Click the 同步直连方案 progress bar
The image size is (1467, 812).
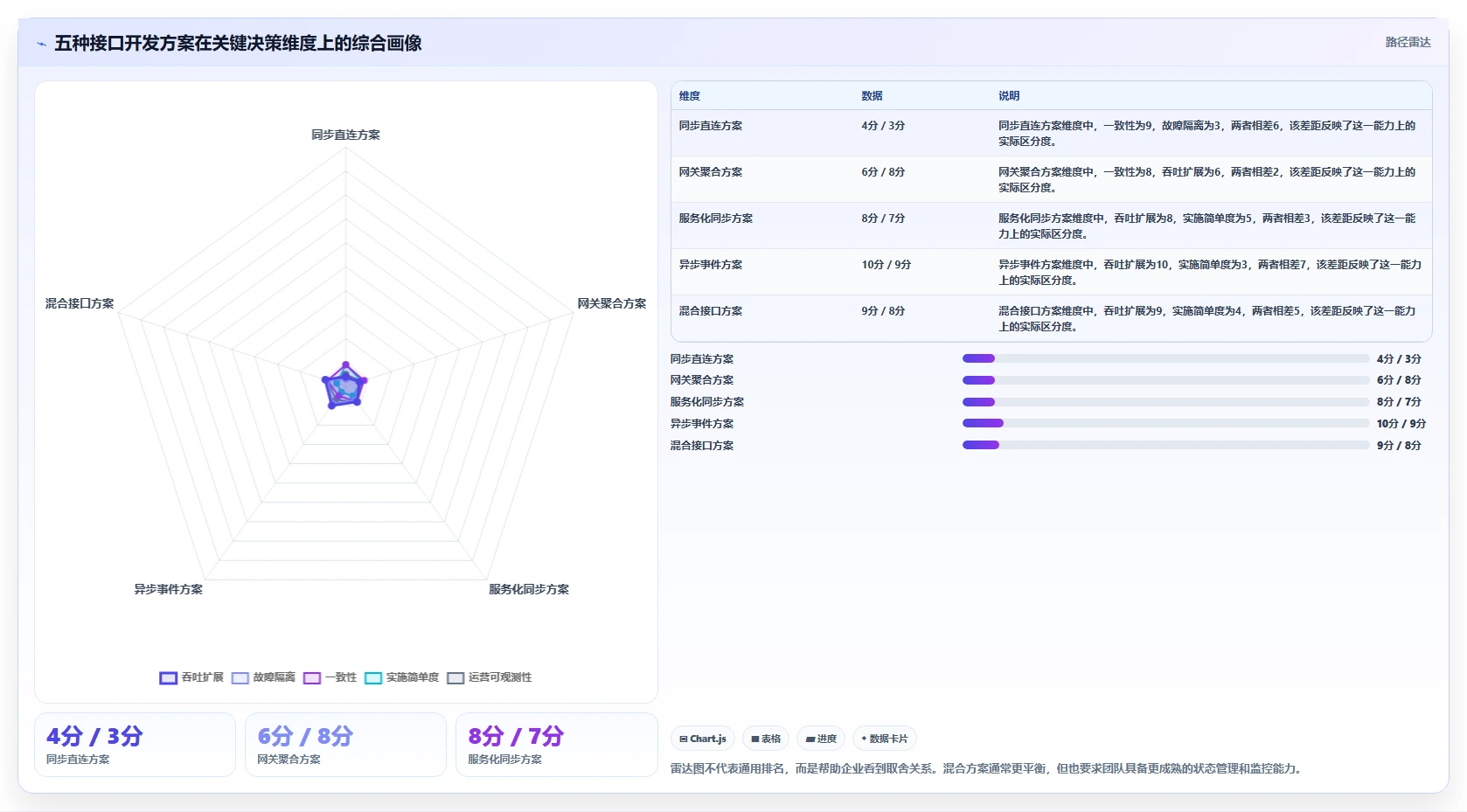1165,358
